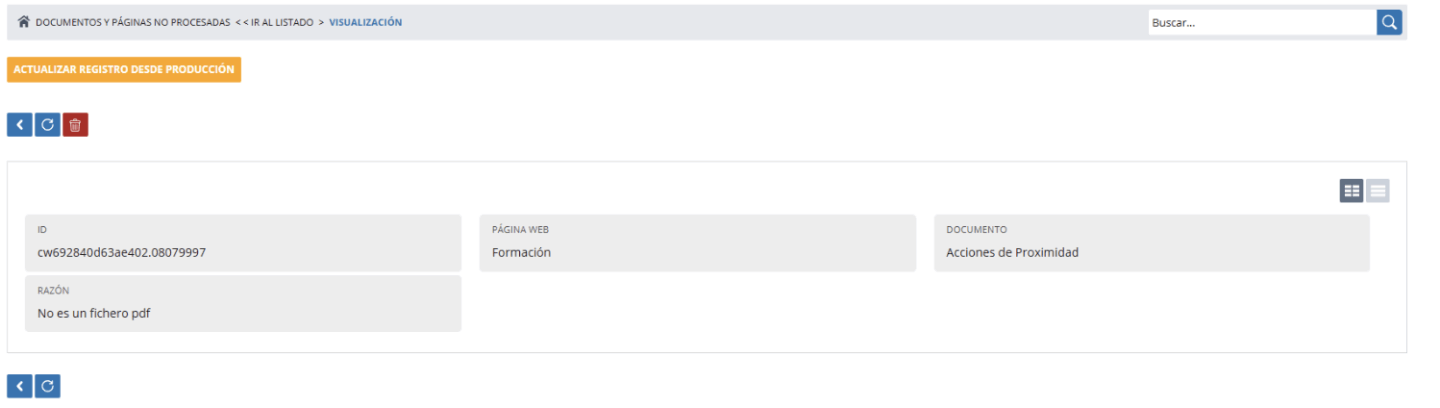The image size is (1440, 408).
Task: Click the home icon in the breadcrumb
Action: coord(24,22)
